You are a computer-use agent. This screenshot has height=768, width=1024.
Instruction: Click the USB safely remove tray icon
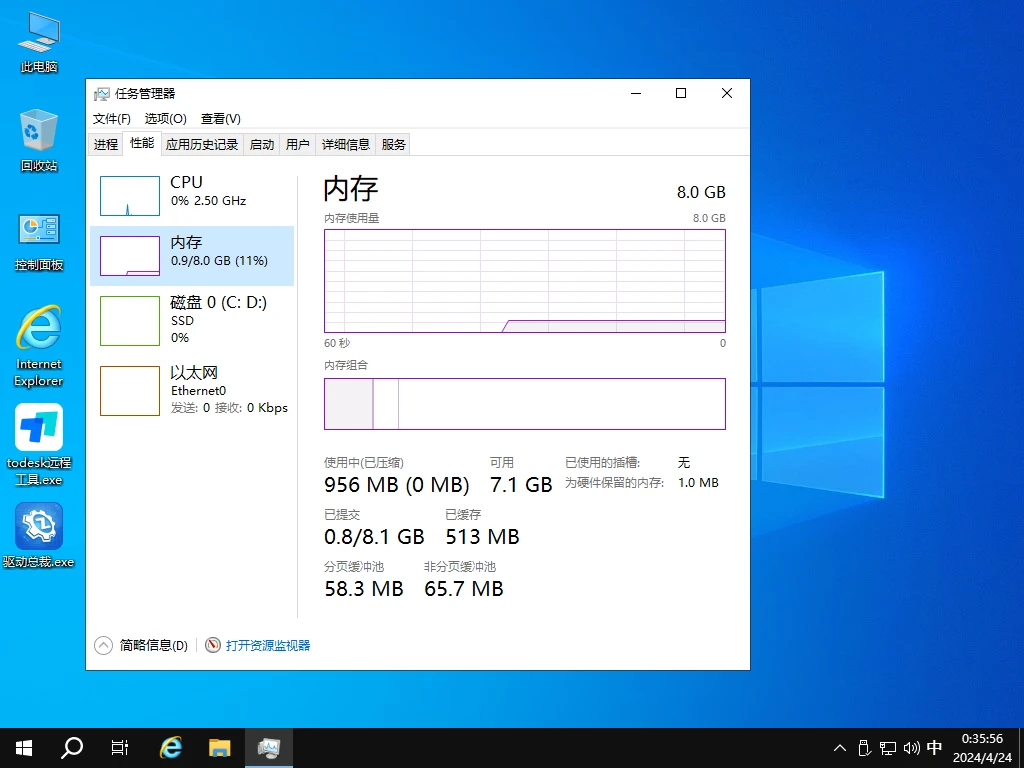[x=864, y=748]
